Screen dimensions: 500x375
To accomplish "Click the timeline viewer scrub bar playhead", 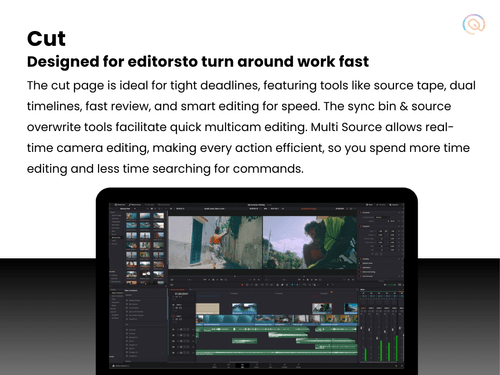I will [x=304, y=276].
